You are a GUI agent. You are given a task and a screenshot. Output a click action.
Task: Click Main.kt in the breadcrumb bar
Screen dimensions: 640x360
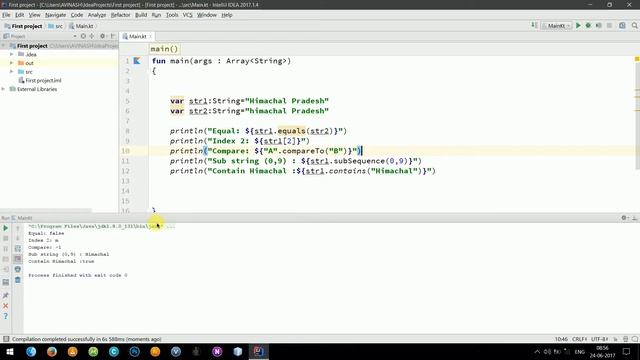(81, 26)
